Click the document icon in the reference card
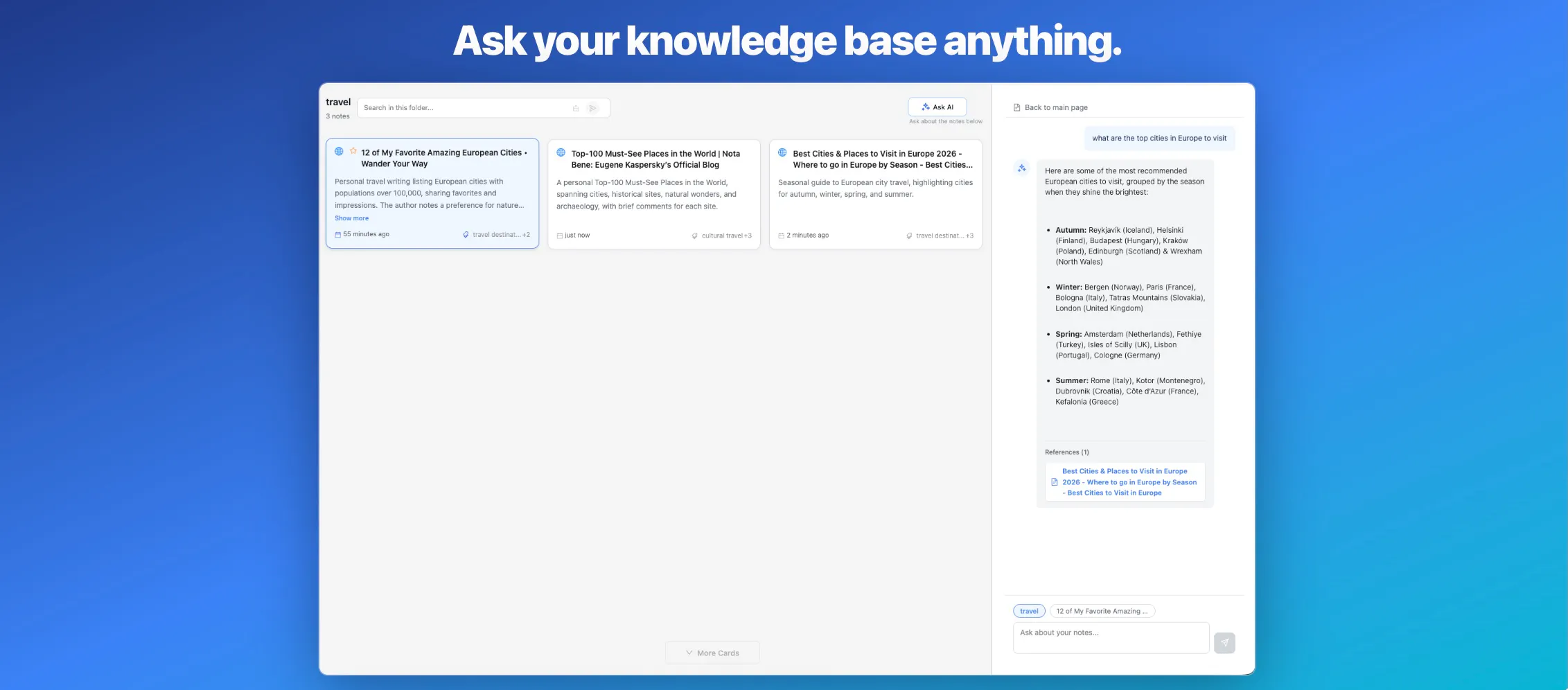Viewport: 1568px width, 690px height. (x=1054, y=482)
